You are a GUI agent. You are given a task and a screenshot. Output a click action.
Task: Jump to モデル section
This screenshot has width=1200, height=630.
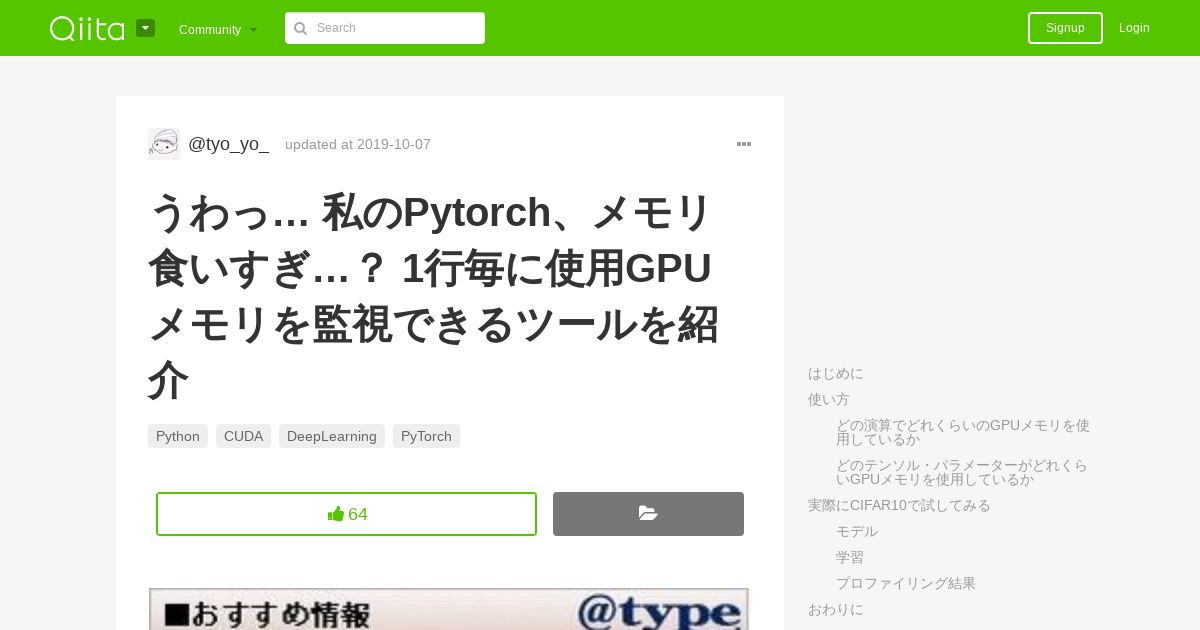coord(857,531)
